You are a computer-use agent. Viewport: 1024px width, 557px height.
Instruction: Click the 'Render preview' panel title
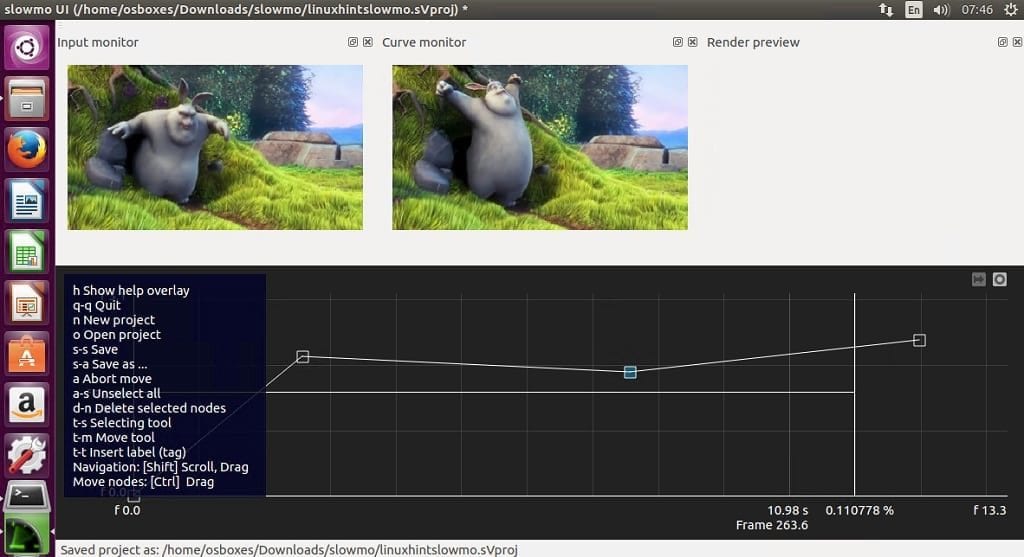753,42
